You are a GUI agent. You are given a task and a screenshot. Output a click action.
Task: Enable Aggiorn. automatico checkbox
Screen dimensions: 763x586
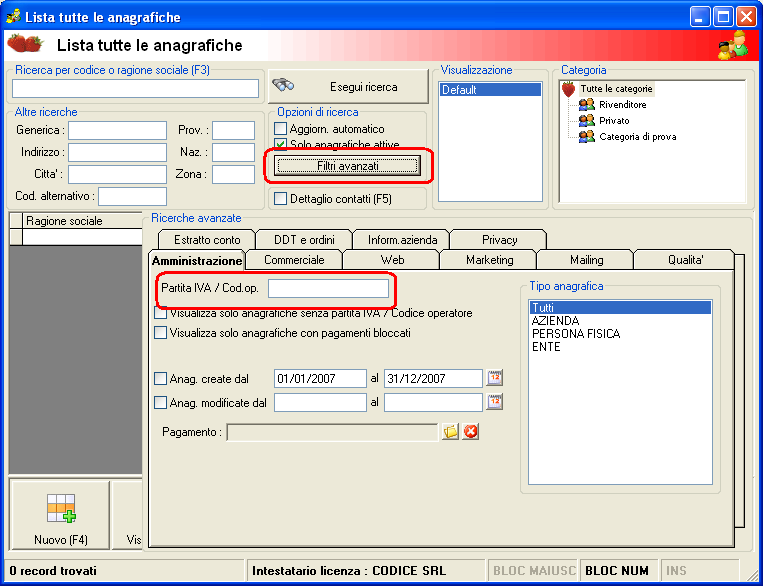[280, 129]
